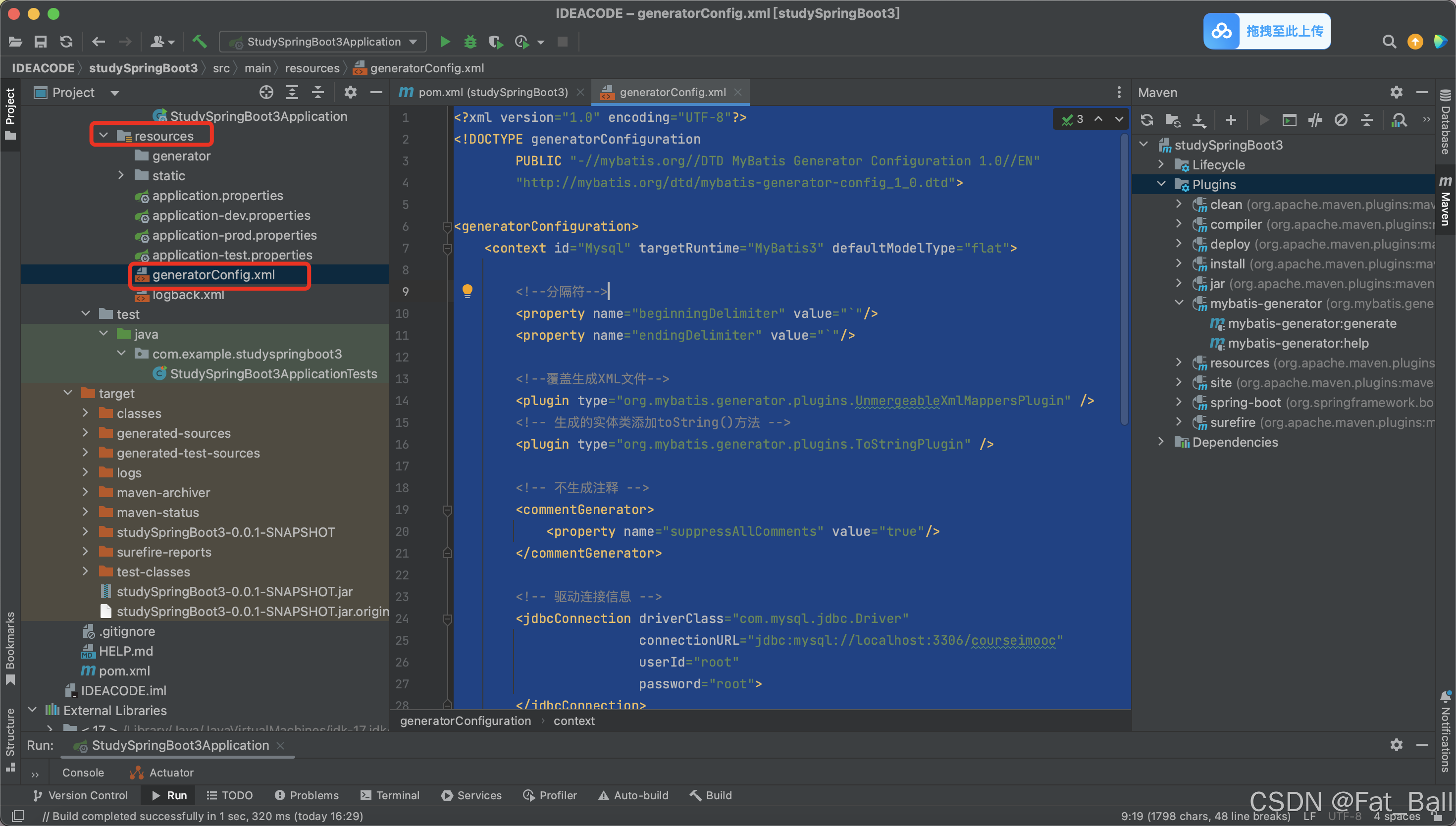This screenshot has width=1456, height=826.
Task: Reload All Maven Projects in Maven panel
Action: click(x=1147, y=120)
